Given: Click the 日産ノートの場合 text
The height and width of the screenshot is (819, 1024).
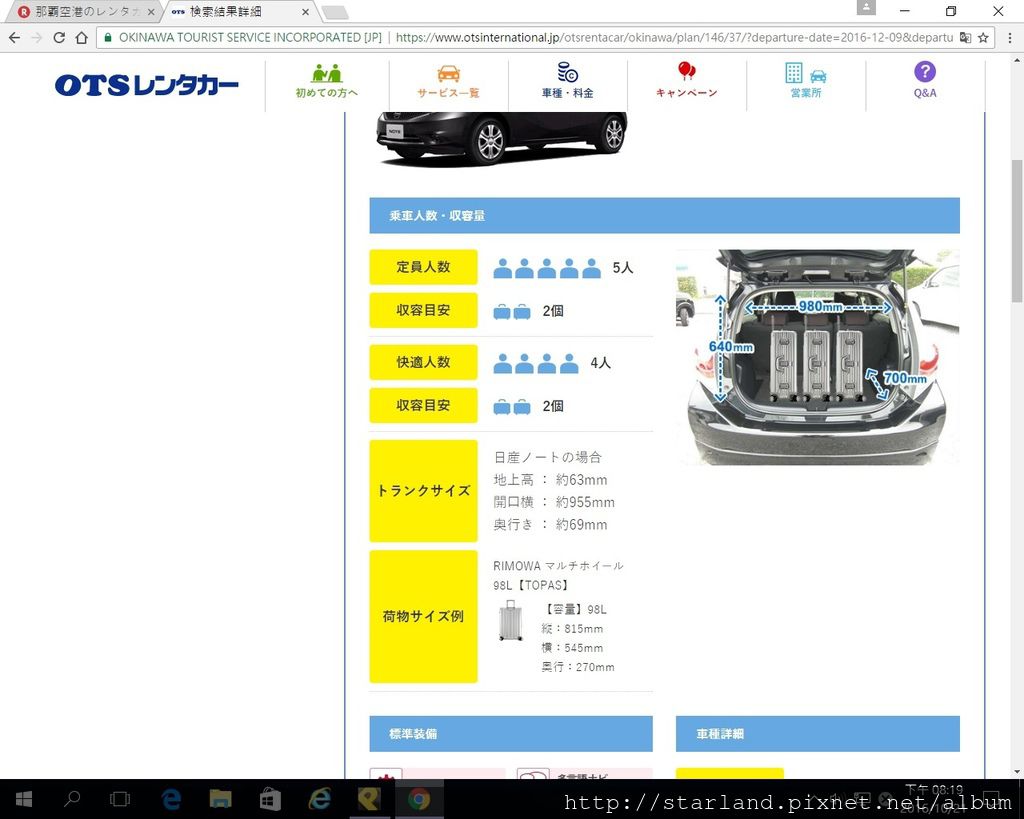Looking at the screenshot, I should 547,457.
